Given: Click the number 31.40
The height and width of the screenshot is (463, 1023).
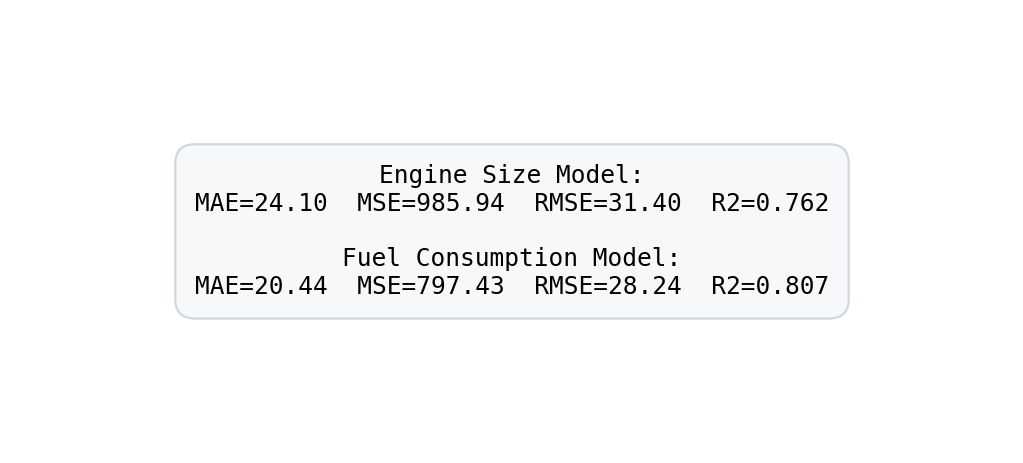Looking at the screenshot, I should [x=644, y=204].
